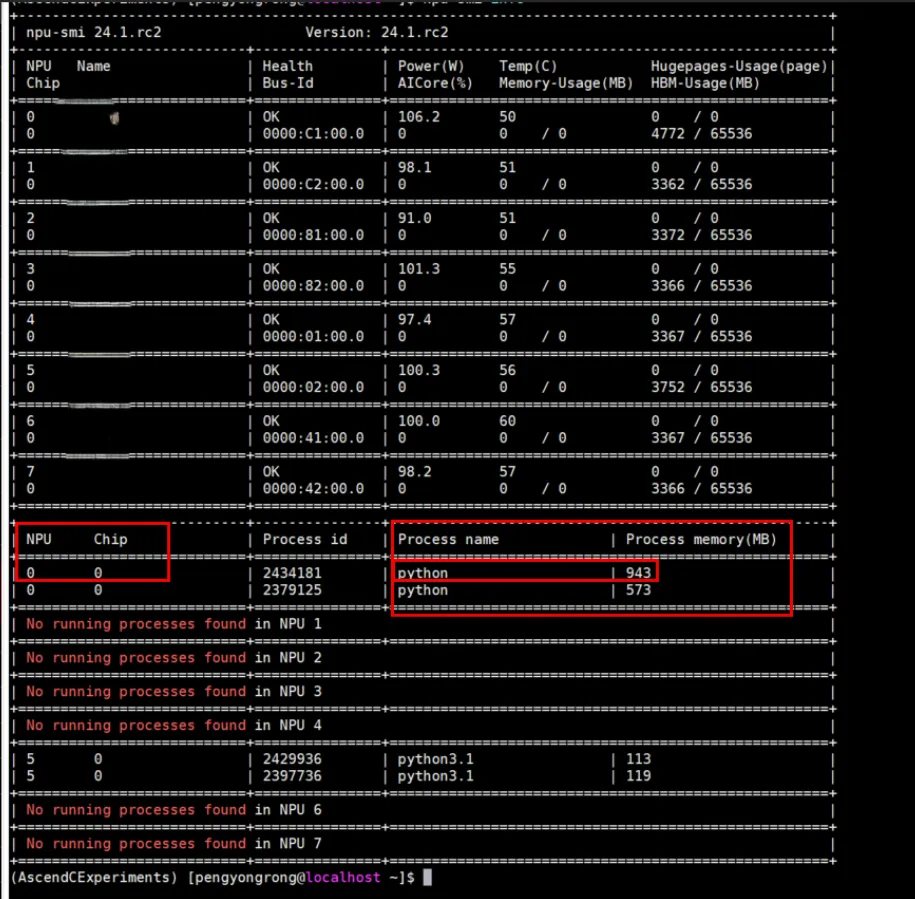Click HBM usage '3362 / 65536'

point(701,185)
